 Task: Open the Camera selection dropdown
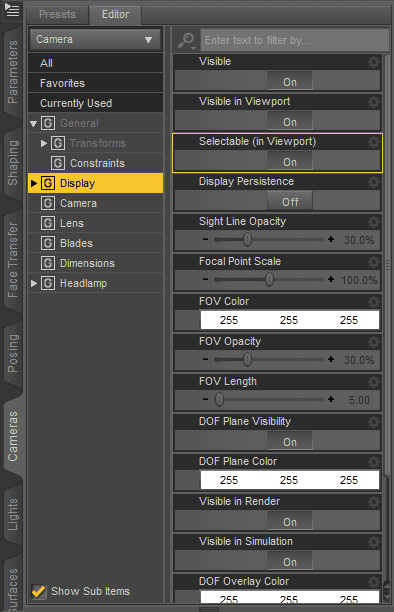(95, 39)
